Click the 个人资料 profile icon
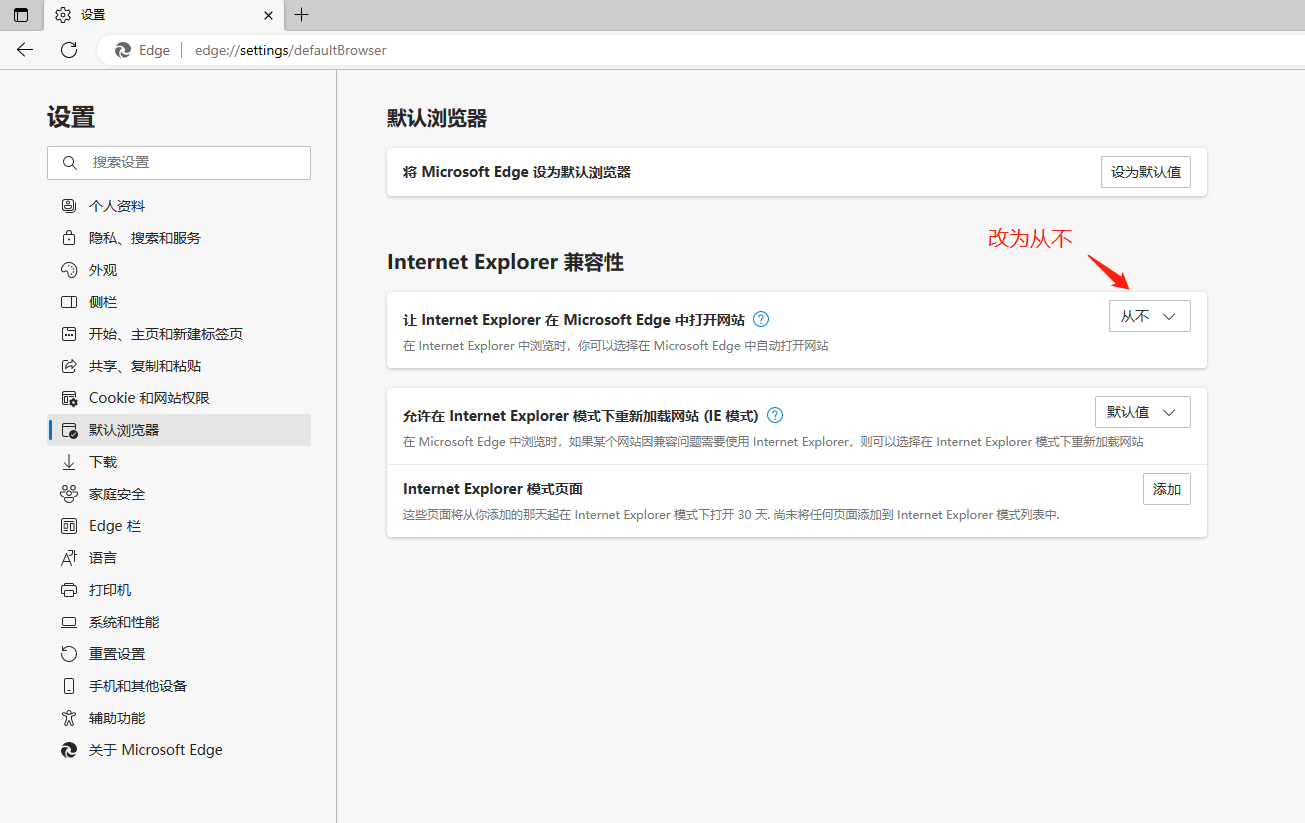 [69, 206]
